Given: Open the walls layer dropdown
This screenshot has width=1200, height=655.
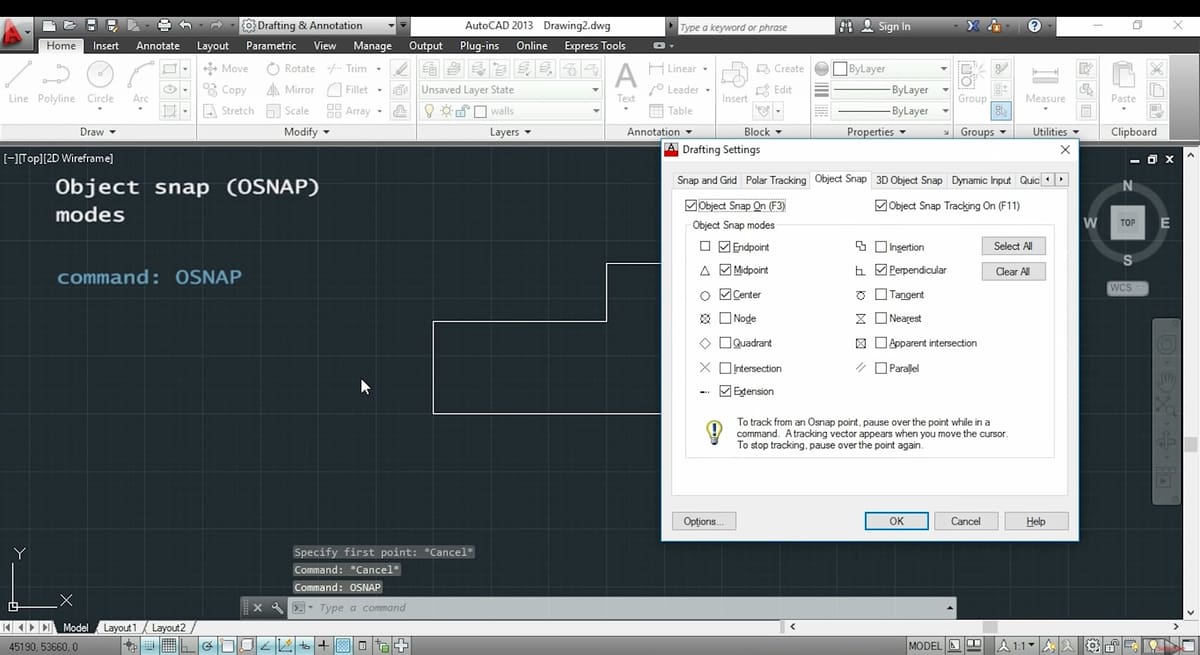Looking at the screenshot, I should tap(510, 111).
